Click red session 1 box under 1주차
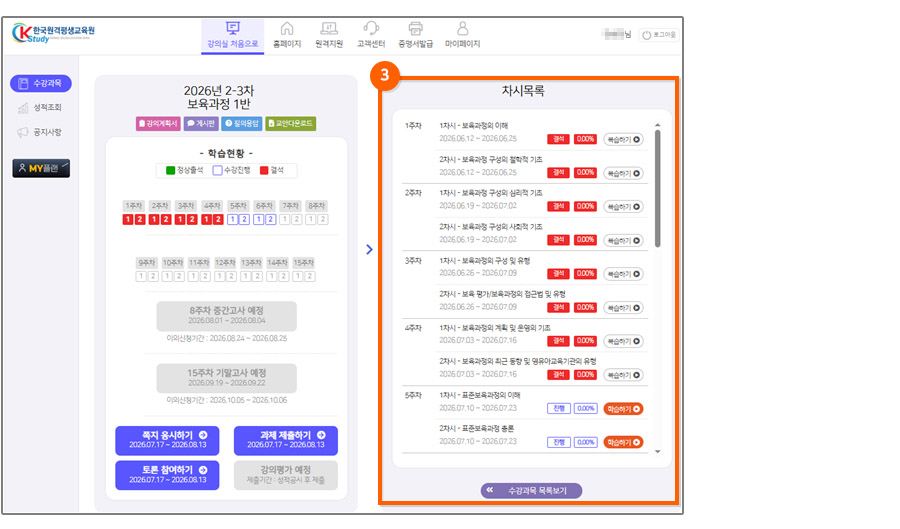900x529 pixels. point(127,219)
